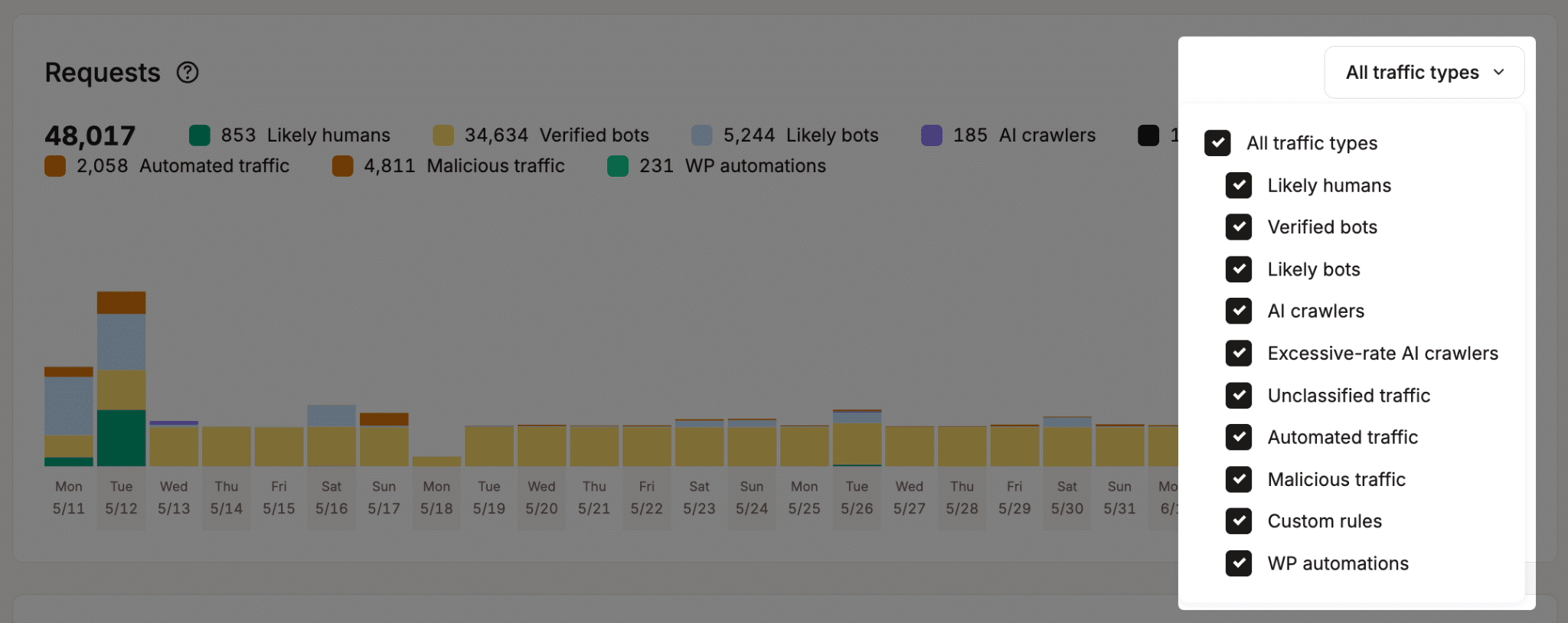
Task: Toggle the Malicious traffic checkbox
Action: [x=1239, y=480]
